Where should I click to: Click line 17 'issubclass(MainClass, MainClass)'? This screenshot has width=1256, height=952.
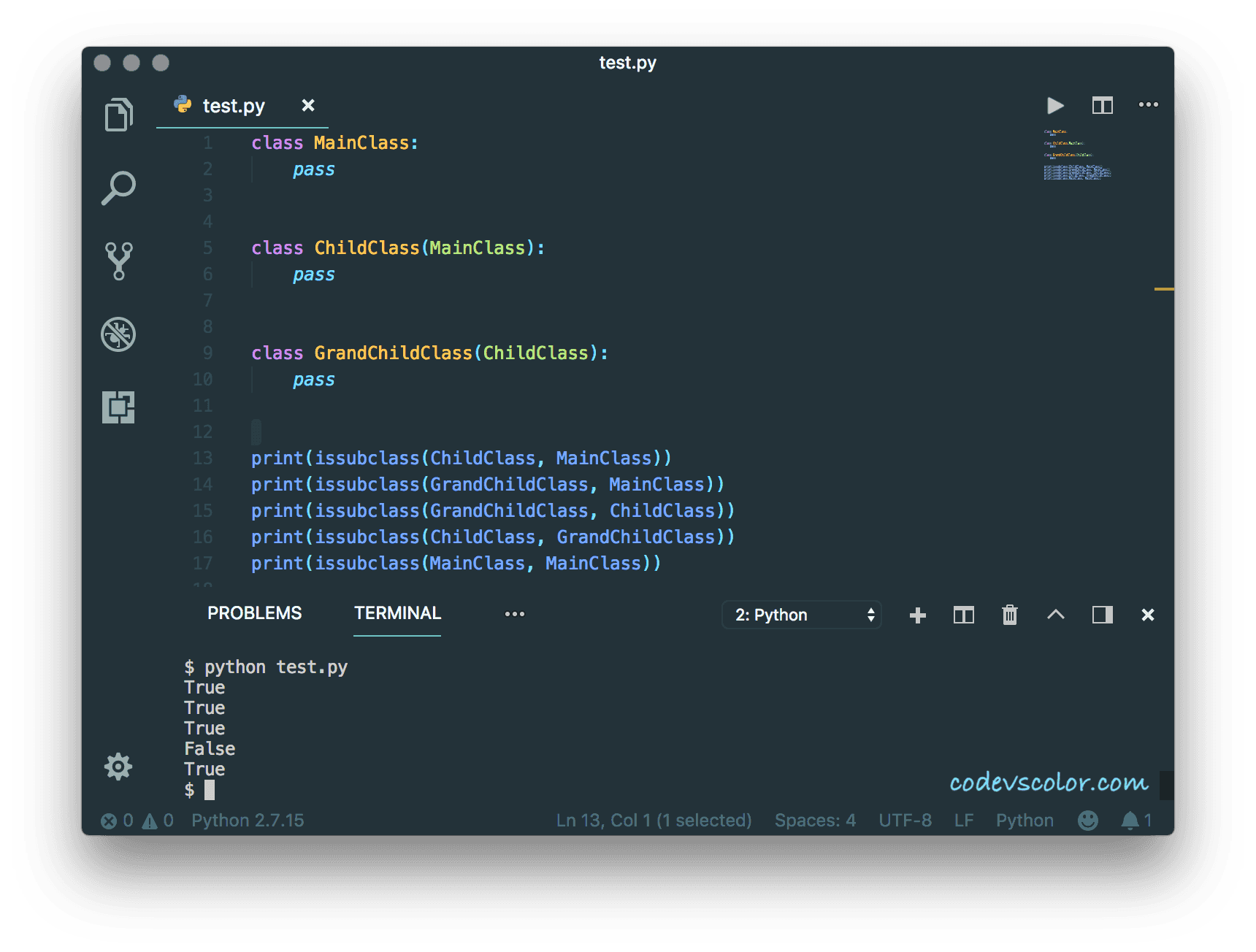tap(483, 564)
